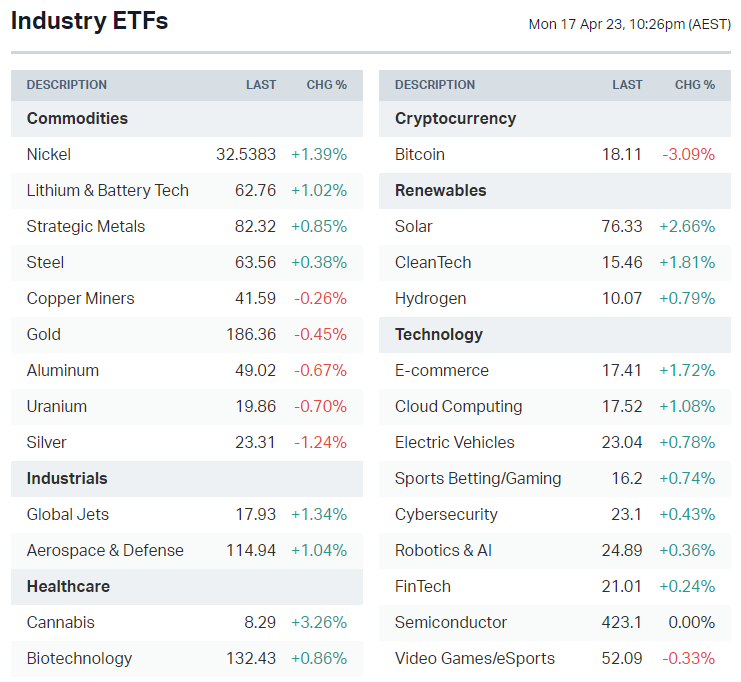
Task: Open the Solar ETF entry
Action: point(414,226)
